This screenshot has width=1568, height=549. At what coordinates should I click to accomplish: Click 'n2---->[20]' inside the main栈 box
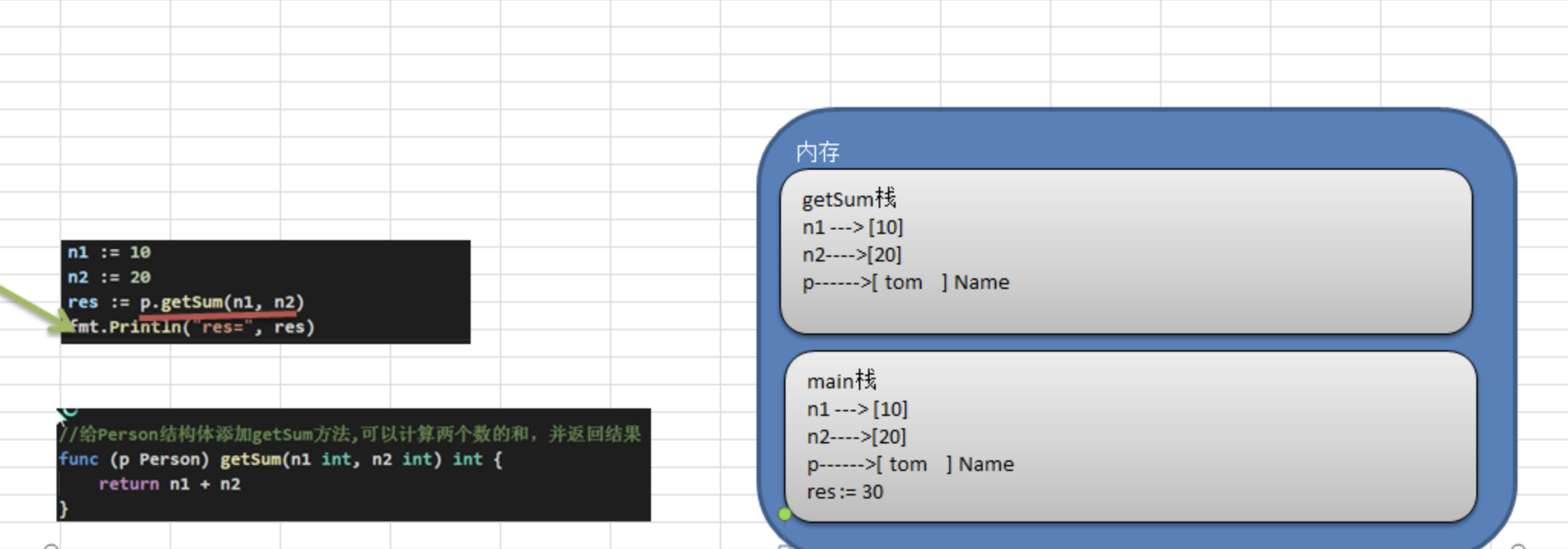[856, 437]
